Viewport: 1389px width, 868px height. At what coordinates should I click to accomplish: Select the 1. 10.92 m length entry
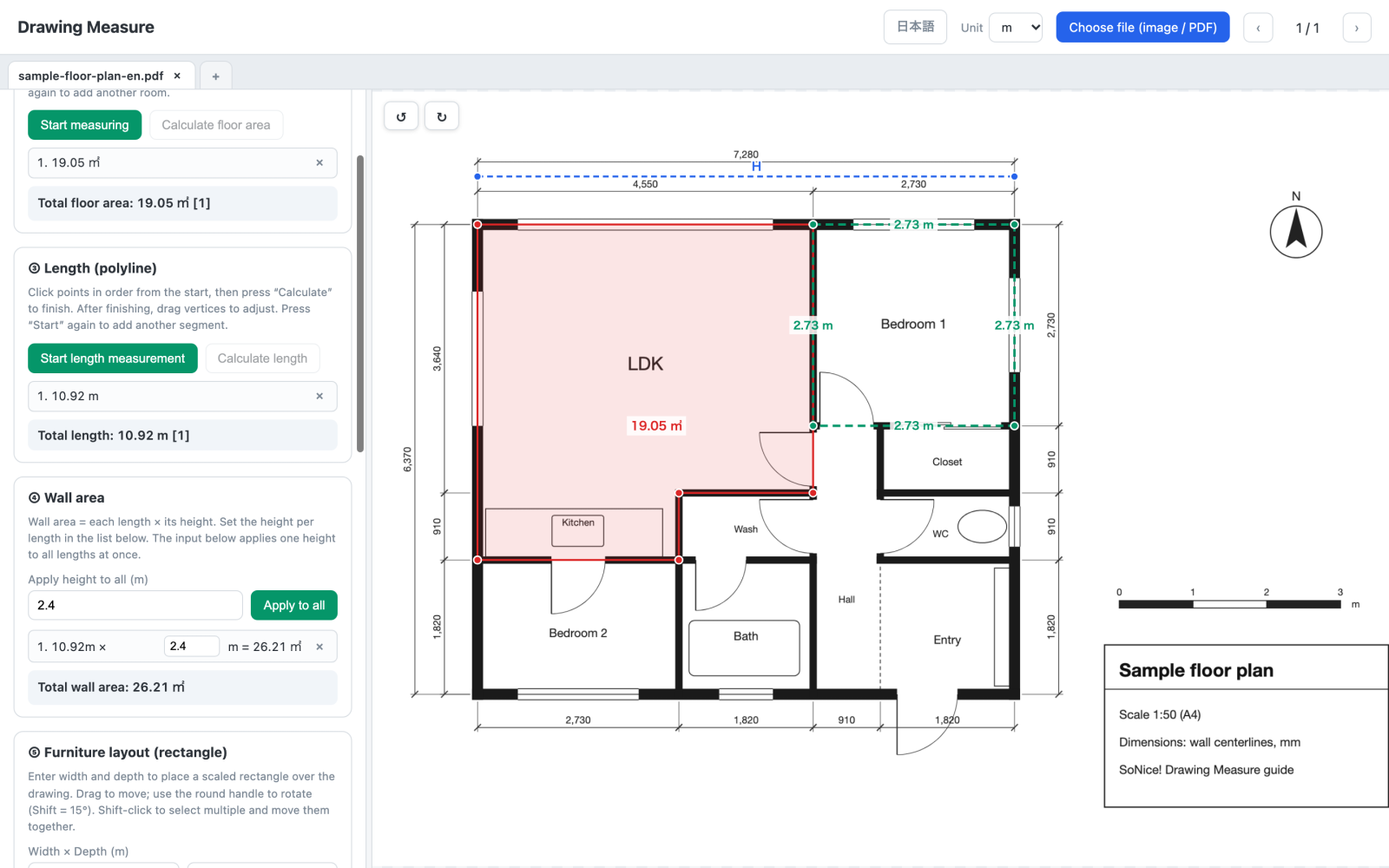[182, 396]
